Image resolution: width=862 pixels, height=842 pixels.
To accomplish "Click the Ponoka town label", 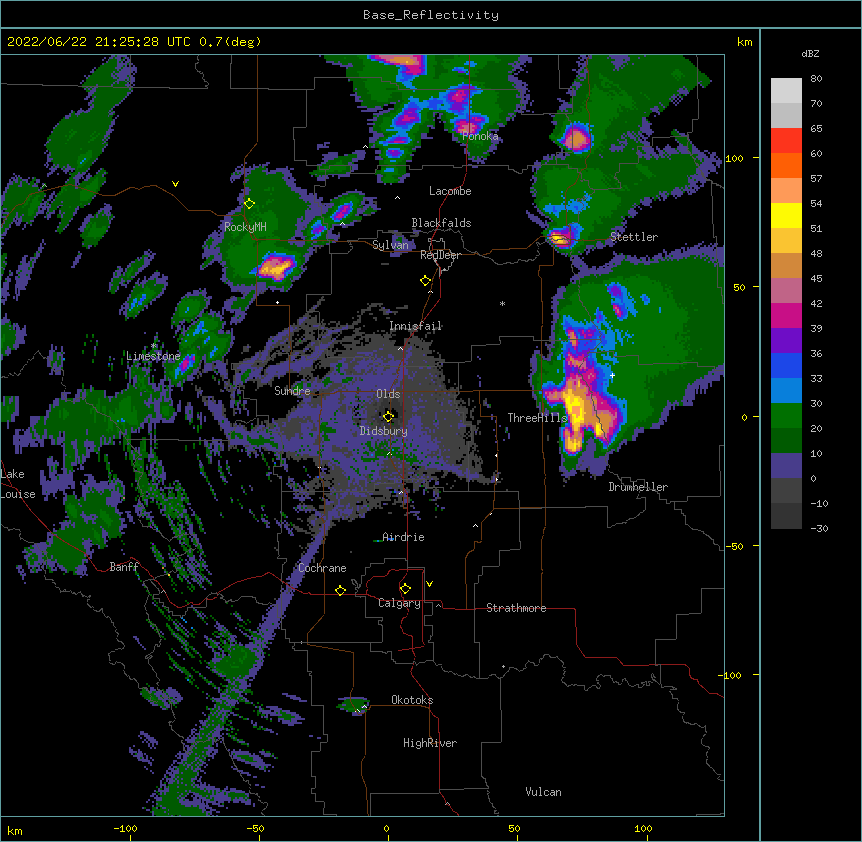I will 480,136.
